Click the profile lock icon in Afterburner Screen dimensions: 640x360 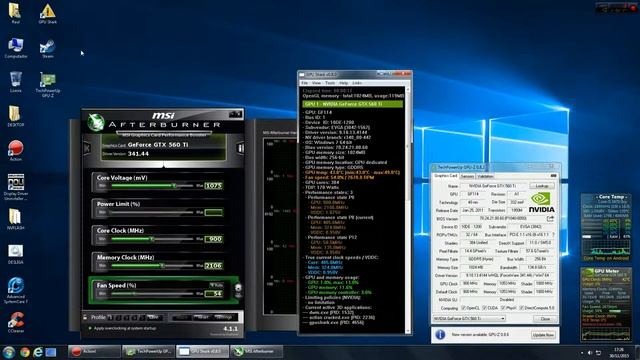click(x=85, y=317)
